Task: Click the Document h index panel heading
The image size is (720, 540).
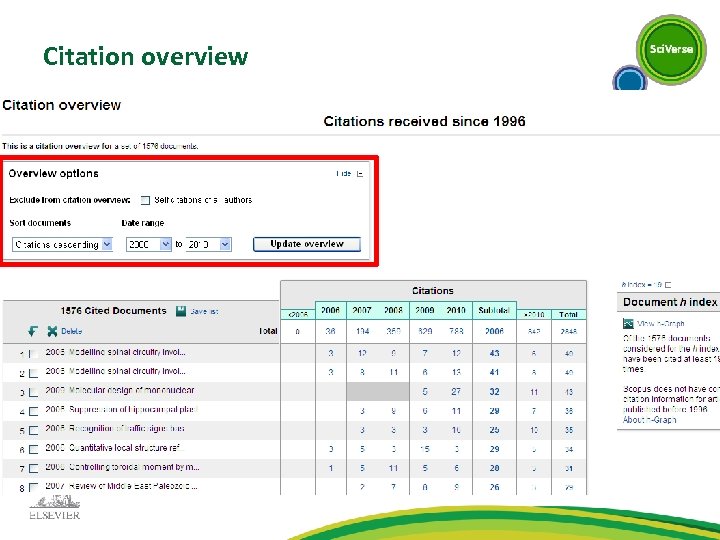Action: coord(670,302)
